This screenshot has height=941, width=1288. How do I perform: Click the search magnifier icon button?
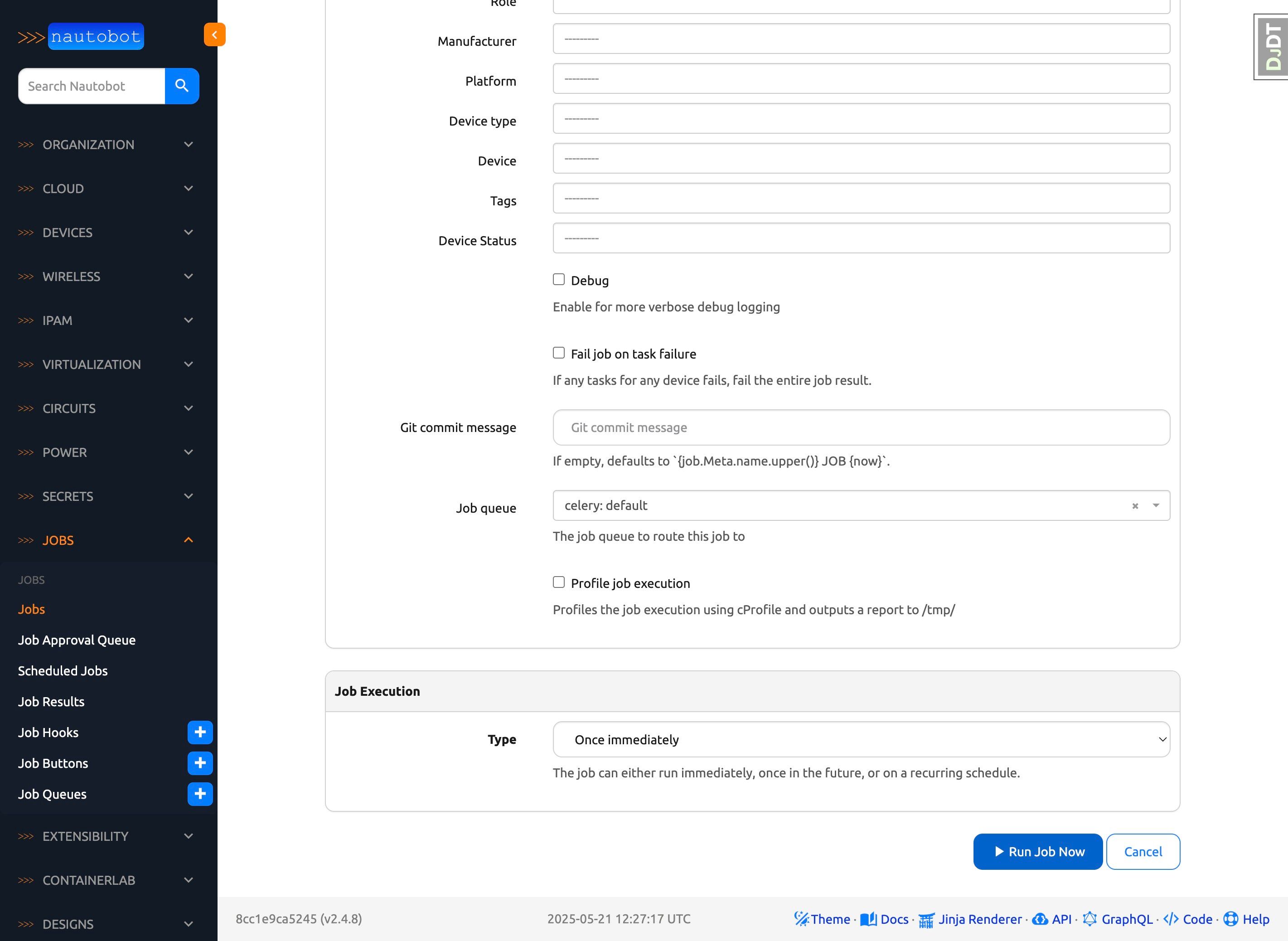point(182,86)
